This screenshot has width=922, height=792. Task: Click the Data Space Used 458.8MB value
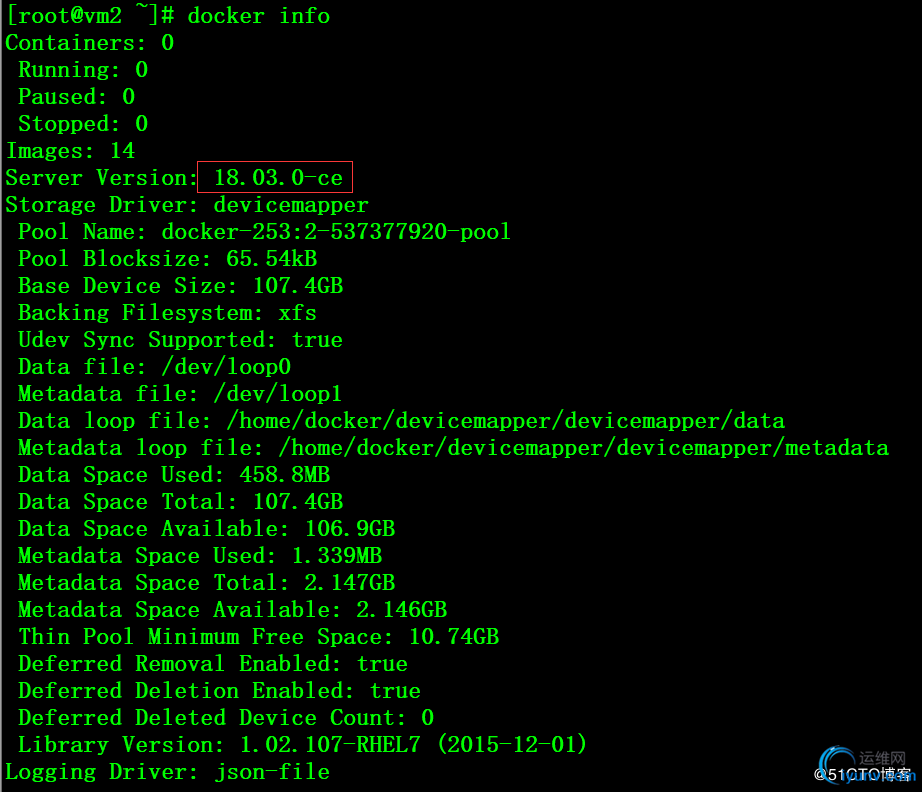click(285, 475)
